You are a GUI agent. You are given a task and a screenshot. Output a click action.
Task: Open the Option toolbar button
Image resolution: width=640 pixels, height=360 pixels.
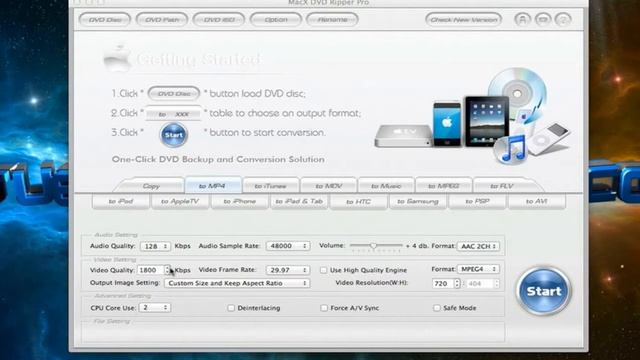(x=276, y=20)
